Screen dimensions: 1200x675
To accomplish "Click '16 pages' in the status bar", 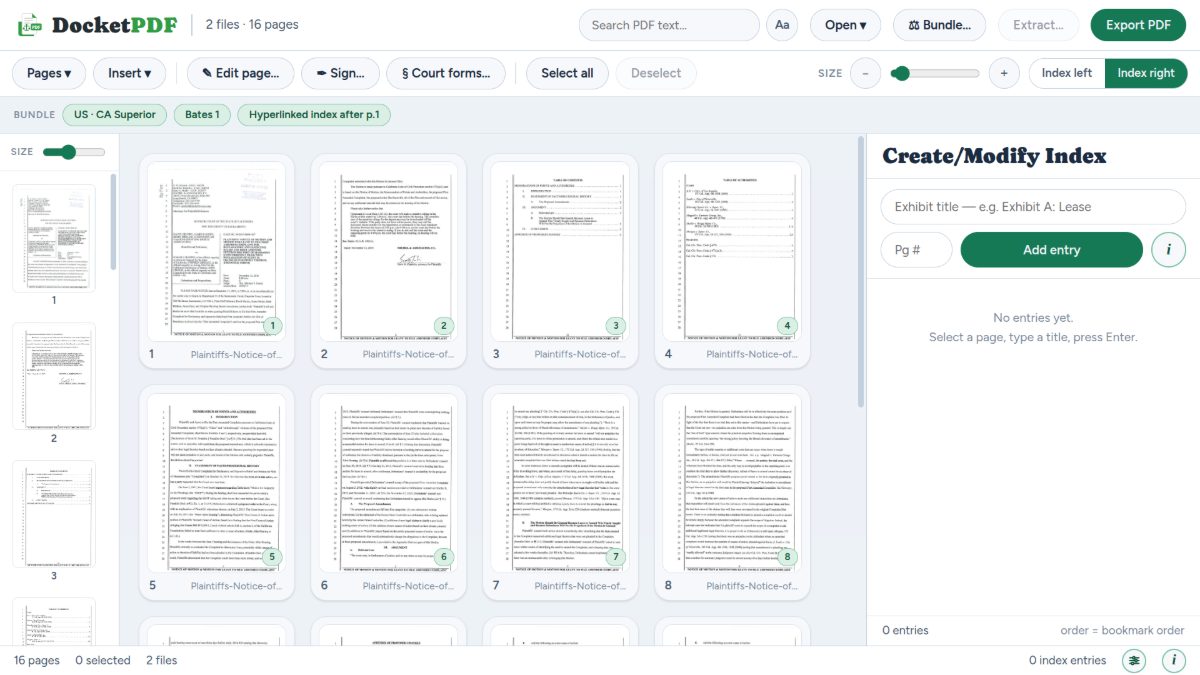I will (37, 660).
